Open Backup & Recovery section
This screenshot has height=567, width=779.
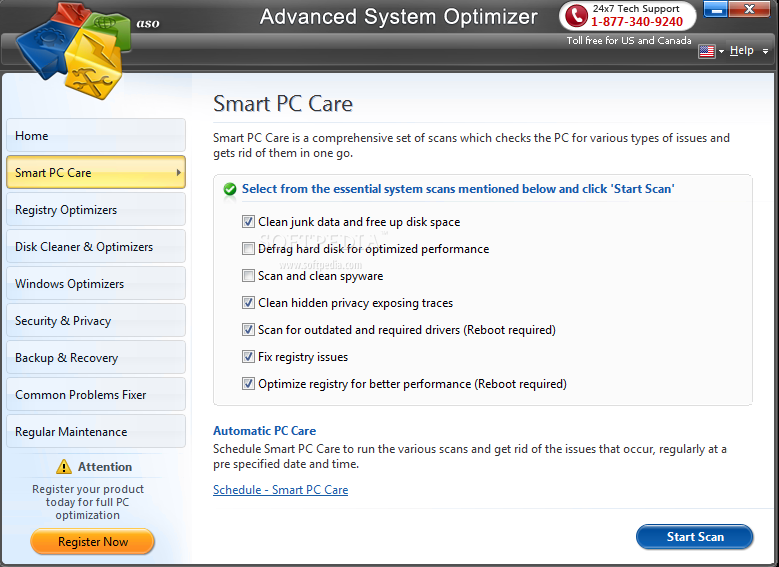coord(96,357)
